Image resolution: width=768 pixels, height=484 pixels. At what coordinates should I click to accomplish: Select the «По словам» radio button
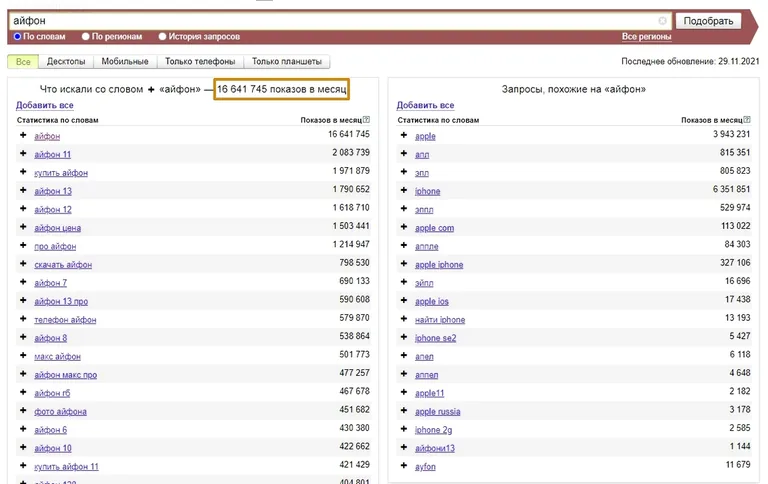(x=18, y=36)
